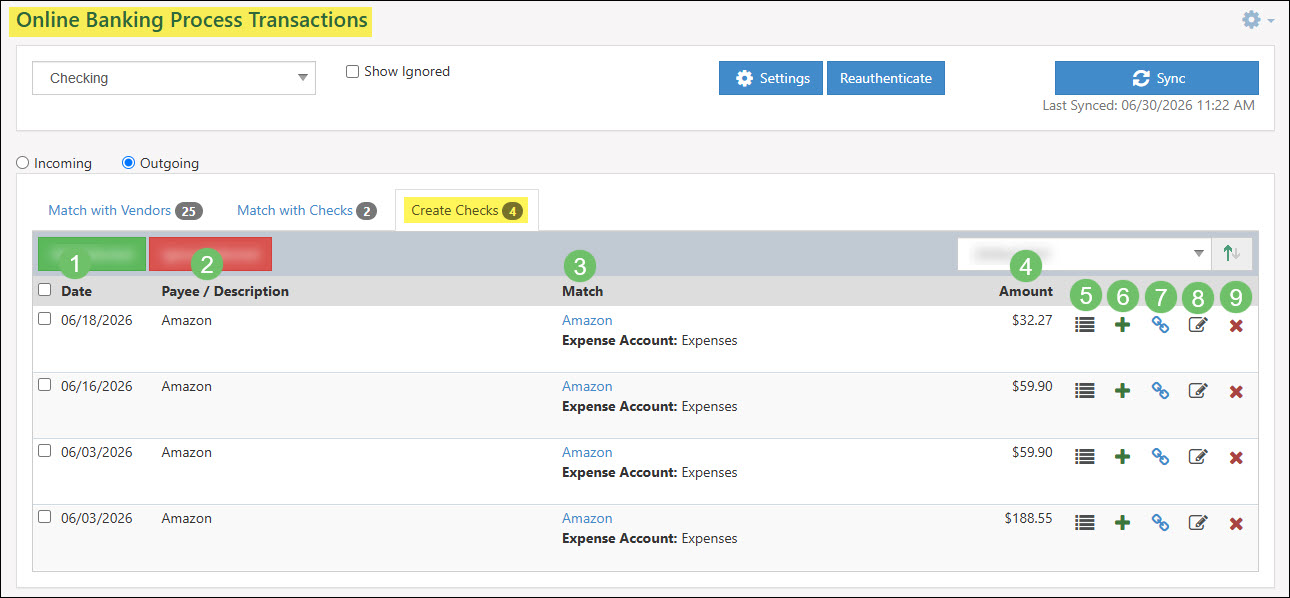
Task: Click the blue Sync button
Action: click(x=1157, y=78)
